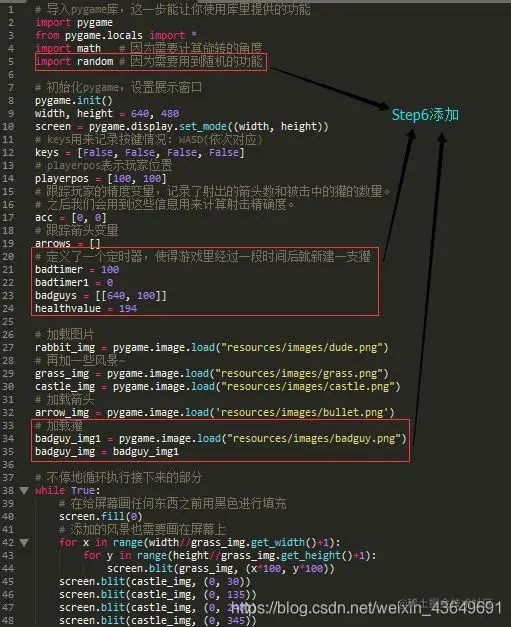The height and width of the screenshot is (627, 511).
Task: Click the badtimer = 100 line
Action: click(x=77, y=270)
